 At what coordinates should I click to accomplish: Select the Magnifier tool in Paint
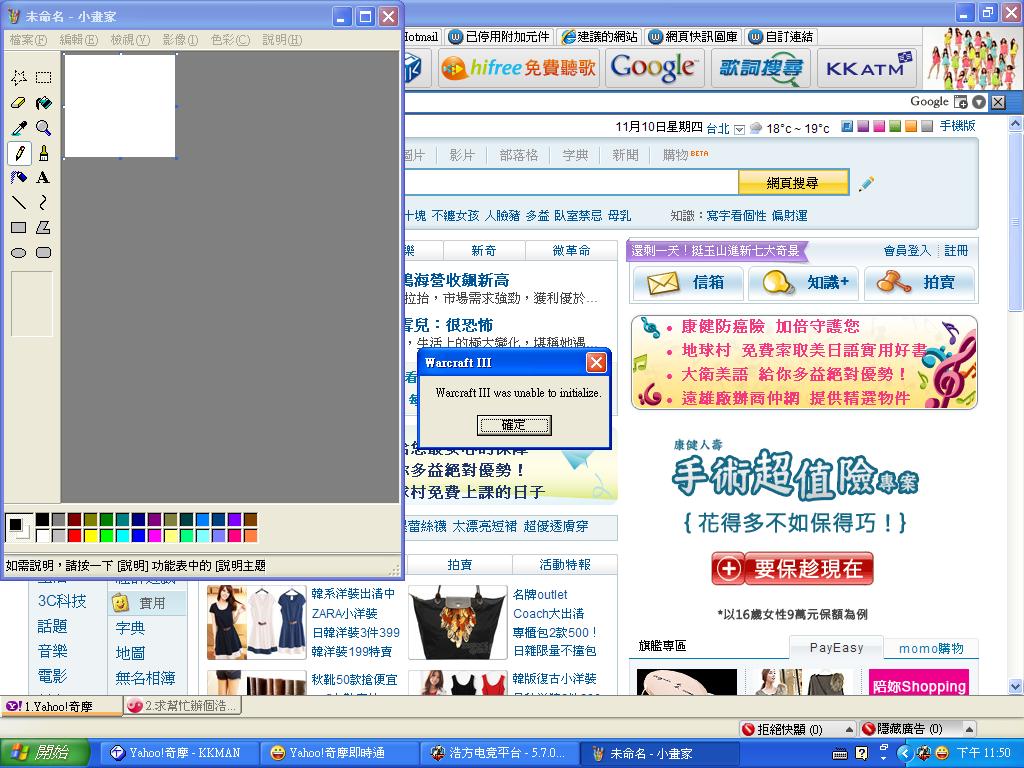pos(44,128)
